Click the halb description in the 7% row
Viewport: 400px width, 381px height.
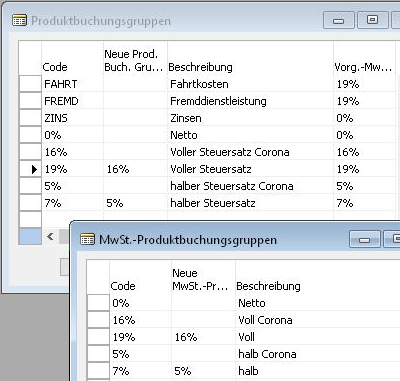[248, 371]
